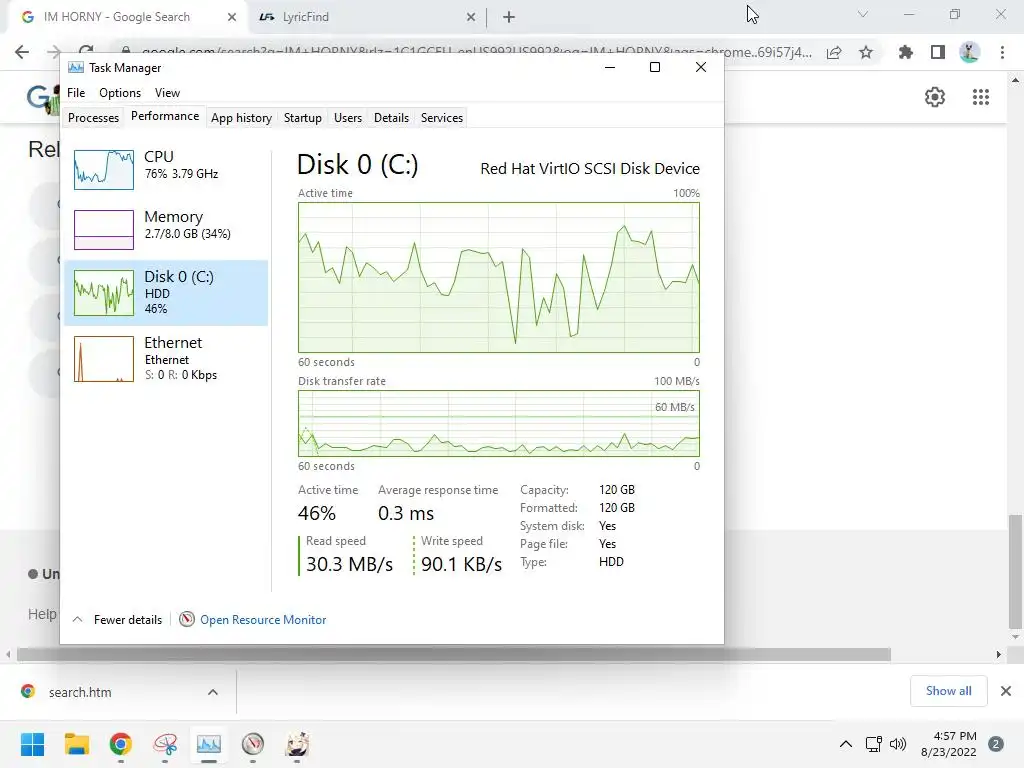Open the View menu in Task Manager

(167, 93)
